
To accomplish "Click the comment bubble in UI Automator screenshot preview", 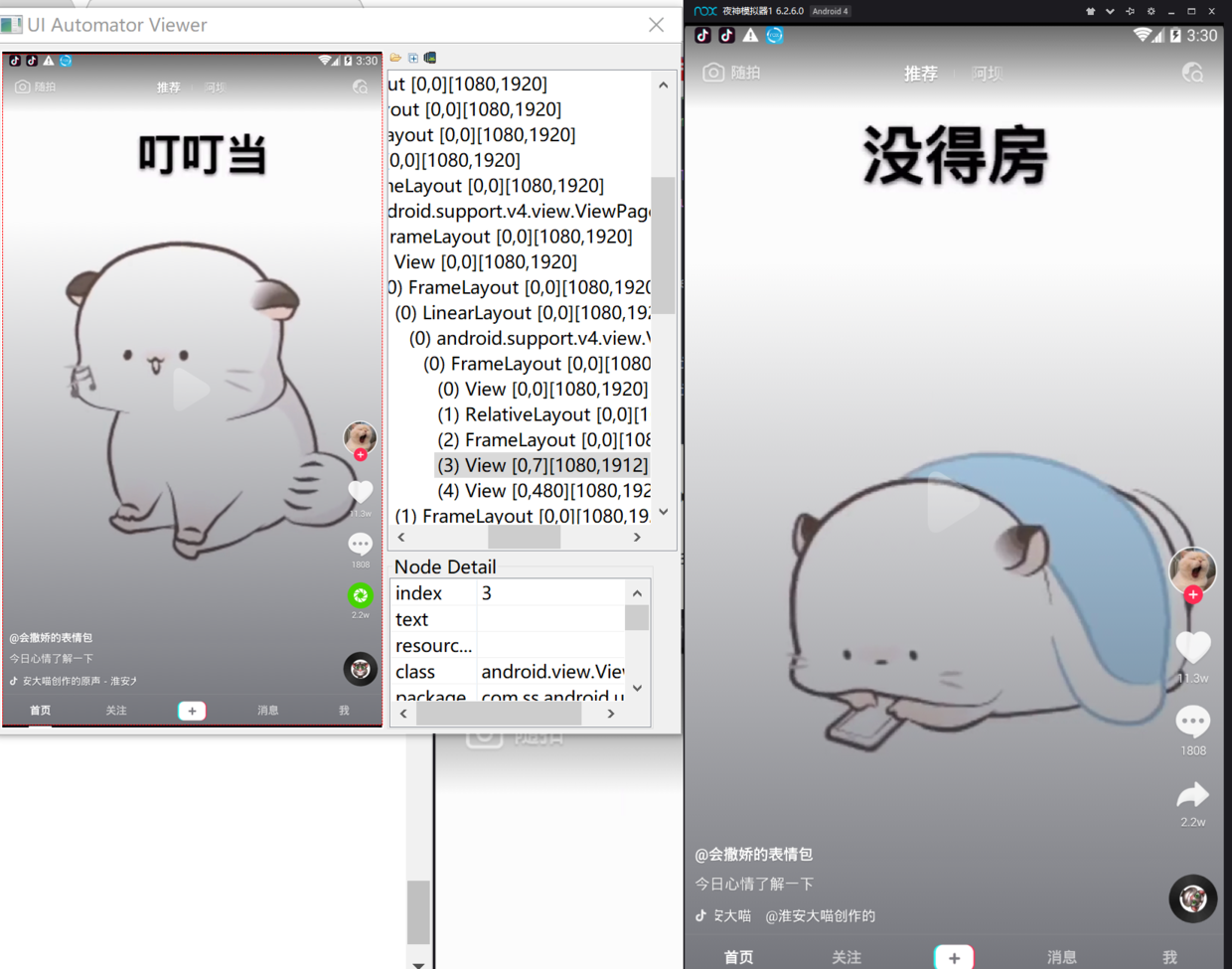I will (360, 544).
